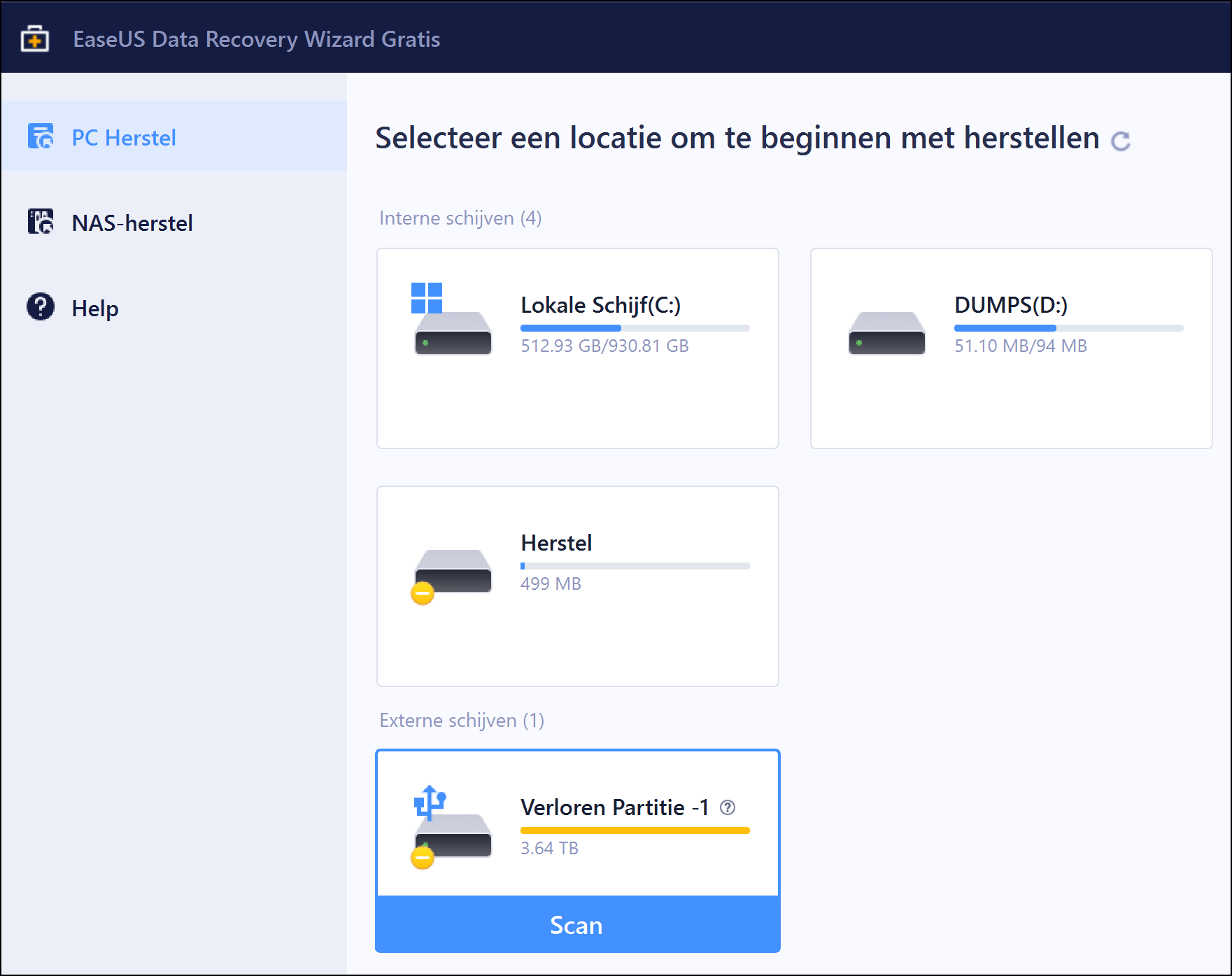Select the DUMPS(D:) drive card
The width and height of the screenshot is (1232, 976).
(x=1011, y=348)
